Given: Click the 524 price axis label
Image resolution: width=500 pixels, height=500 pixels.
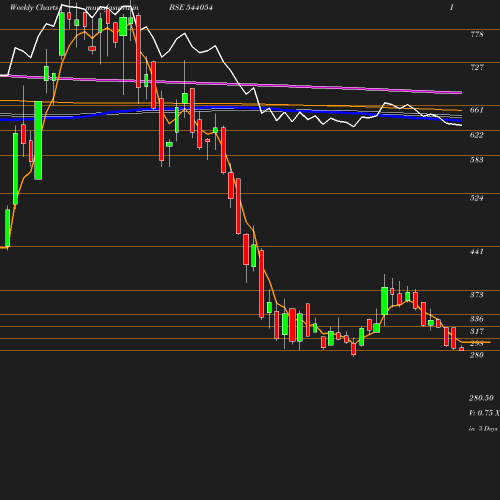Looking at the screenshot, I should tap(477, 198).
